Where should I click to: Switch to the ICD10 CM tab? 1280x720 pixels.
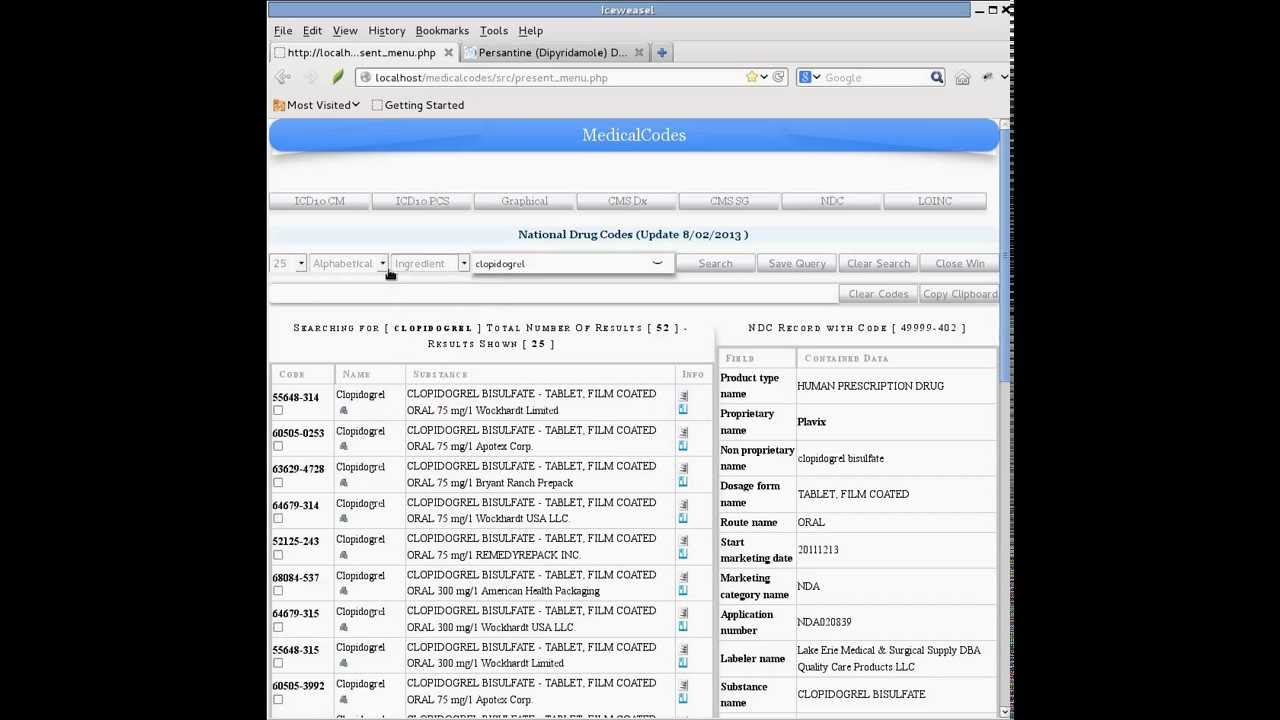coord(320,201)
